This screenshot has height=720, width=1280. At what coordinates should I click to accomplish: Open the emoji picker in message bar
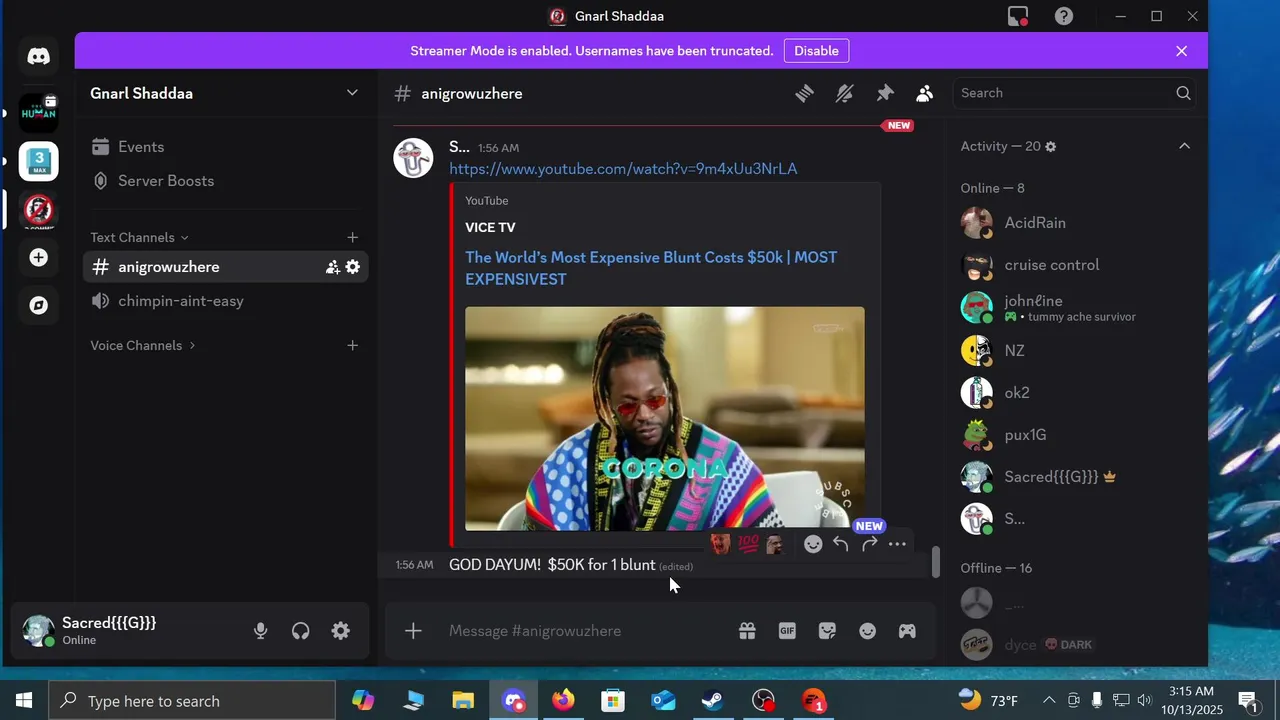(x=867, y=631)
